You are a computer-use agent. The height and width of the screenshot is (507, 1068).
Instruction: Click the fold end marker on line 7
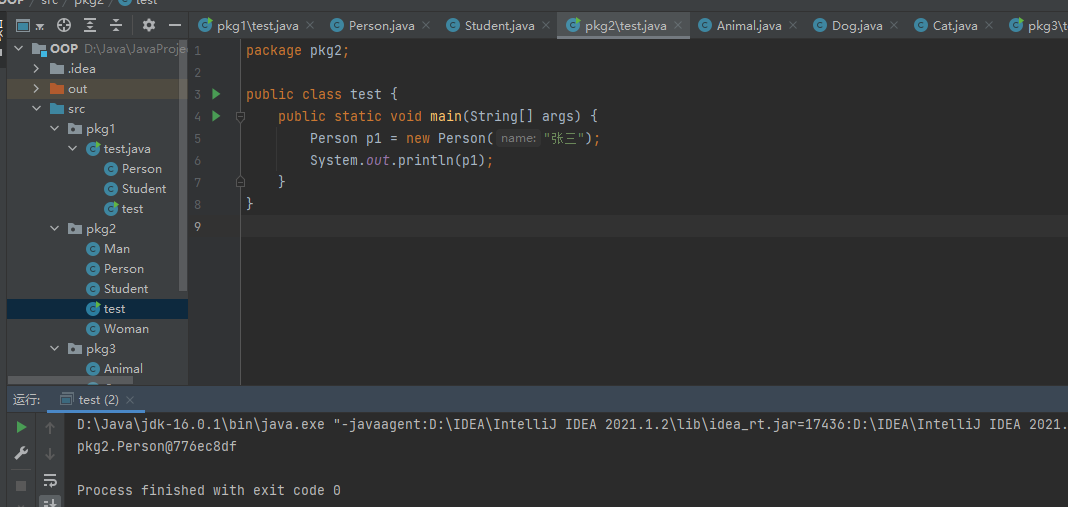click(240, 181)
